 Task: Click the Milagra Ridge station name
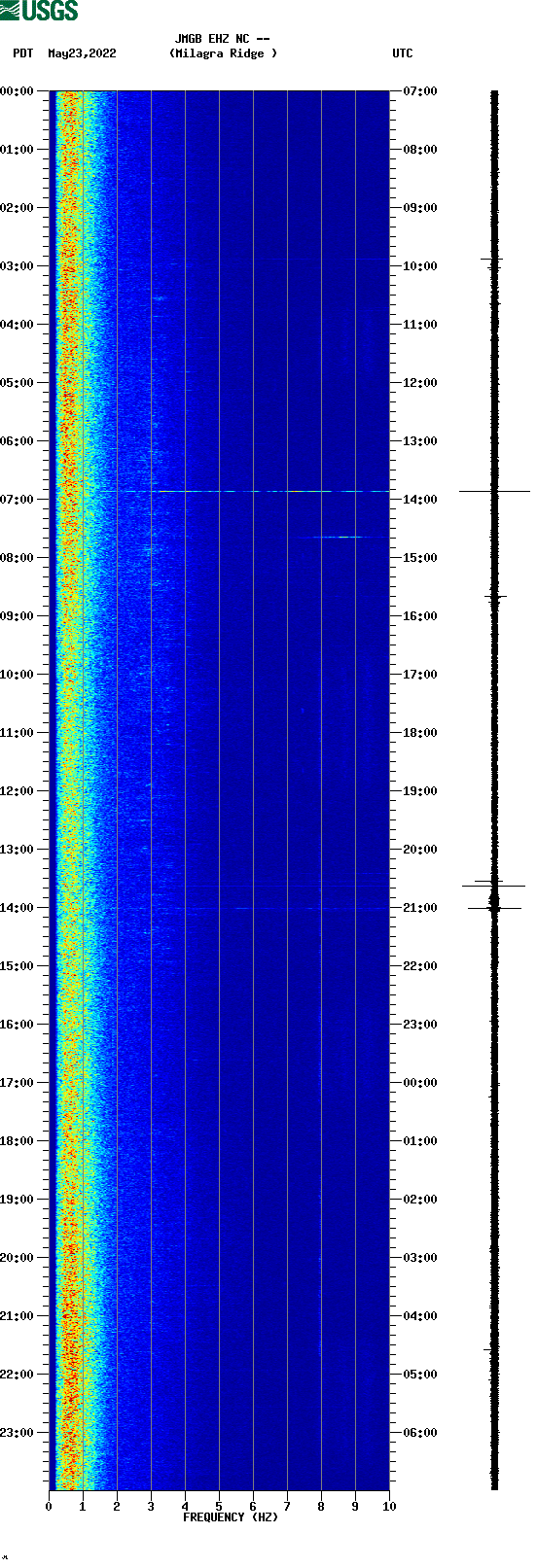pos(223,54)
